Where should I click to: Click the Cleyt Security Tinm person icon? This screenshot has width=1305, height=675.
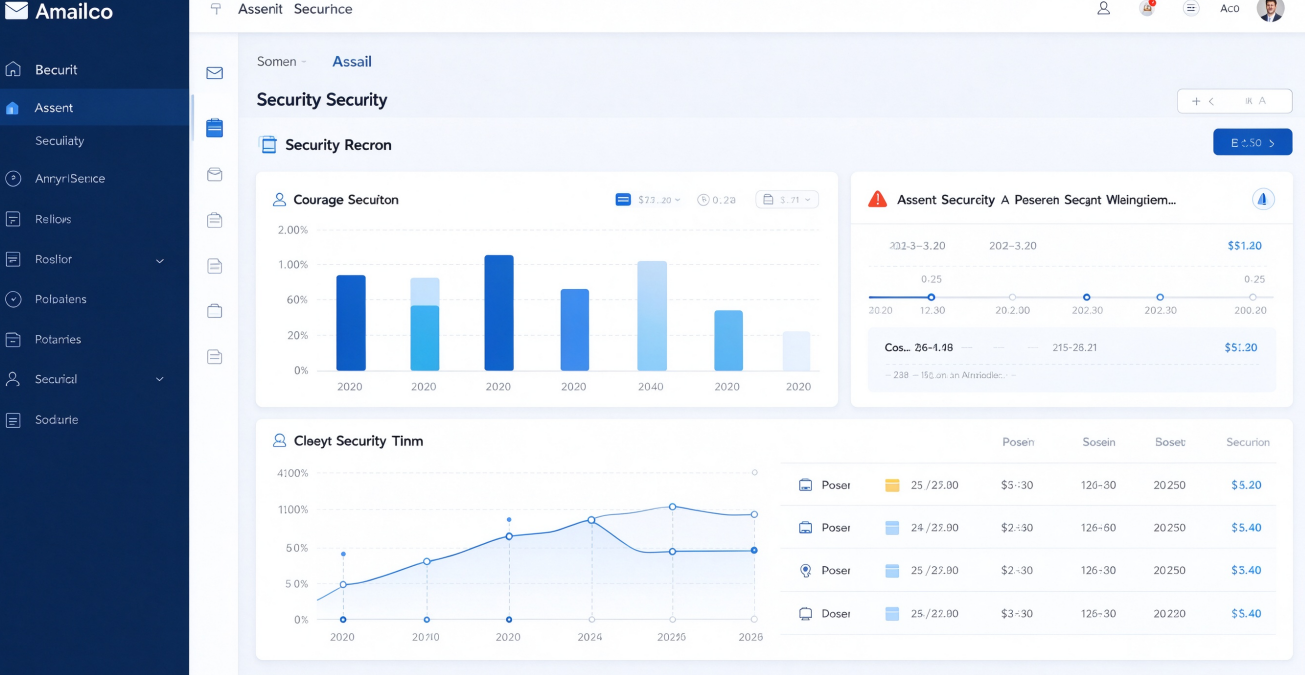279,441
